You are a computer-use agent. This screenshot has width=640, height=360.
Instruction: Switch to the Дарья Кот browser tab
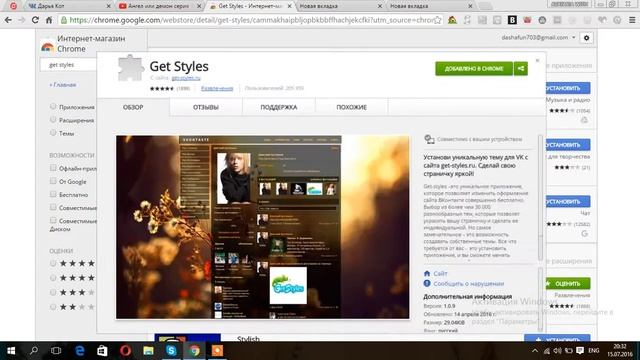(x=68, y=6)
